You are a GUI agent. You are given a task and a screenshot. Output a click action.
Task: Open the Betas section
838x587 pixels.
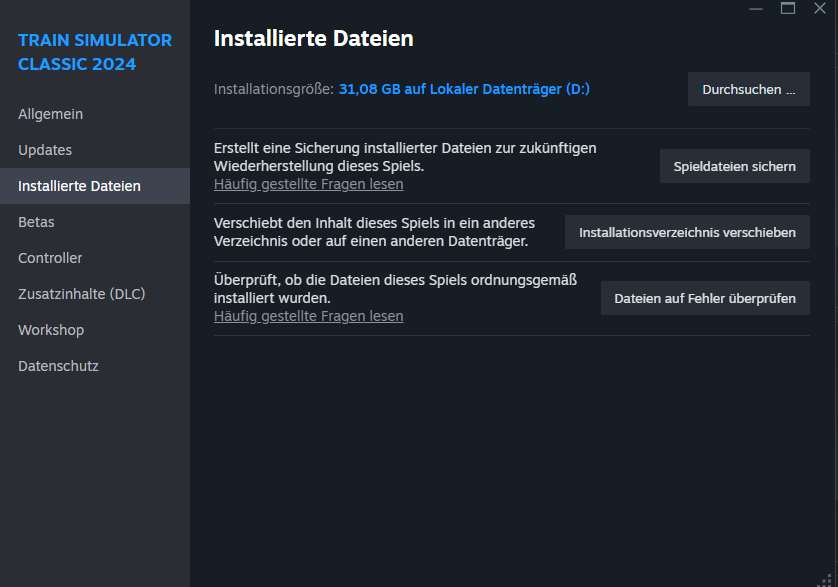coord(95,222)
